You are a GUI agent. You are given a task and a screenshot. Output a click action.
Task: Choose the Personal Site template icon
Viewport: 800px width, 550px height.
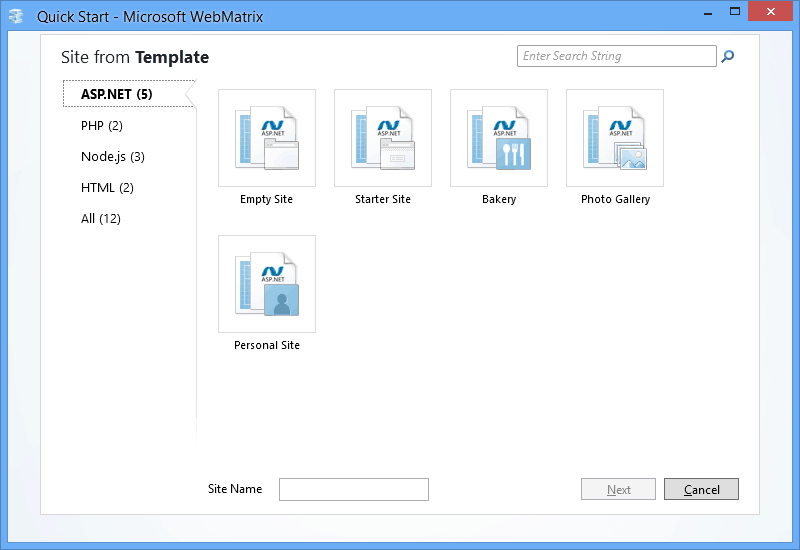point(267,284)
